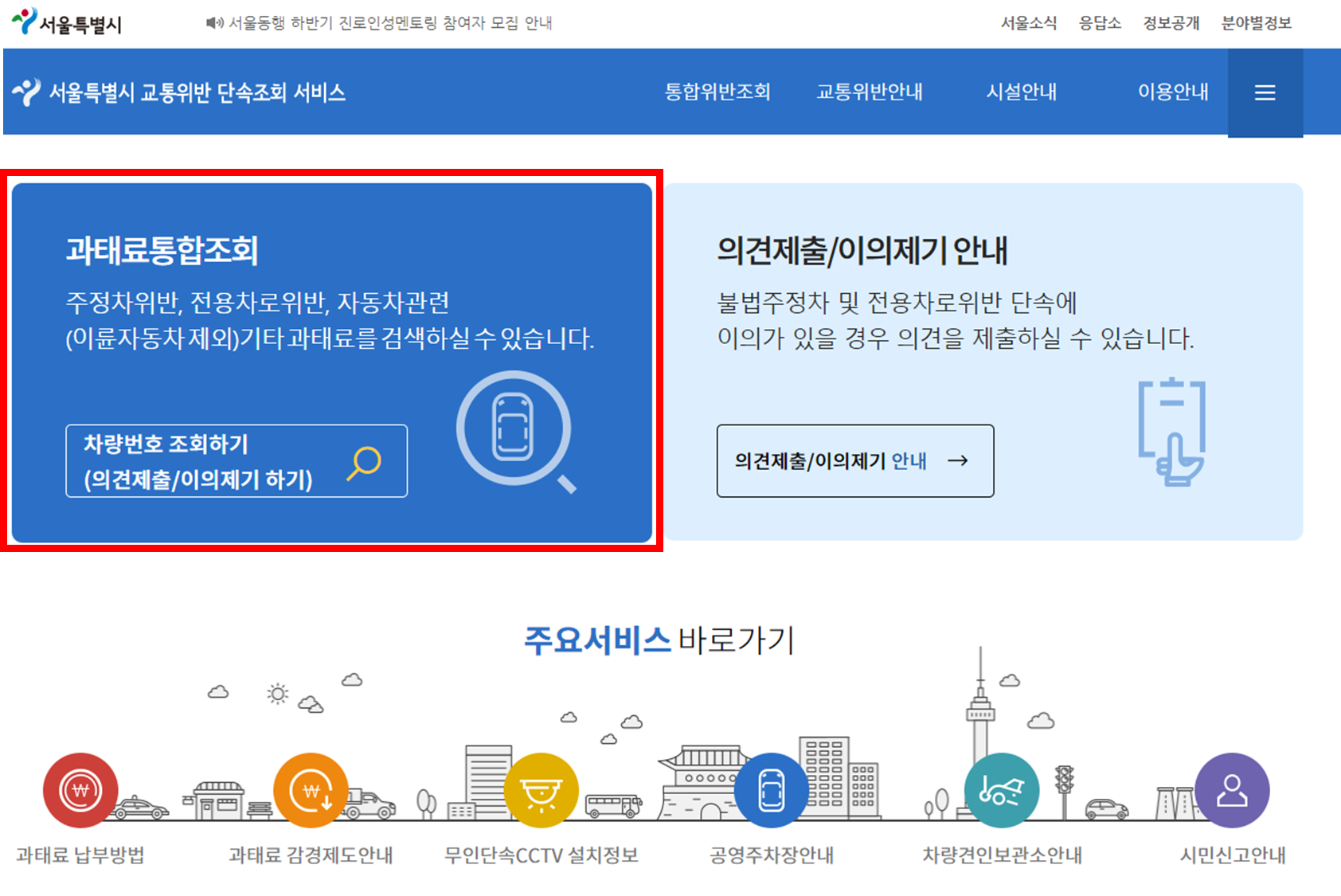Screen dimensions: 1341x896
Task: Click the arrow icon in 의견제출/이의제기 안내 button
Action: point(957,460)
